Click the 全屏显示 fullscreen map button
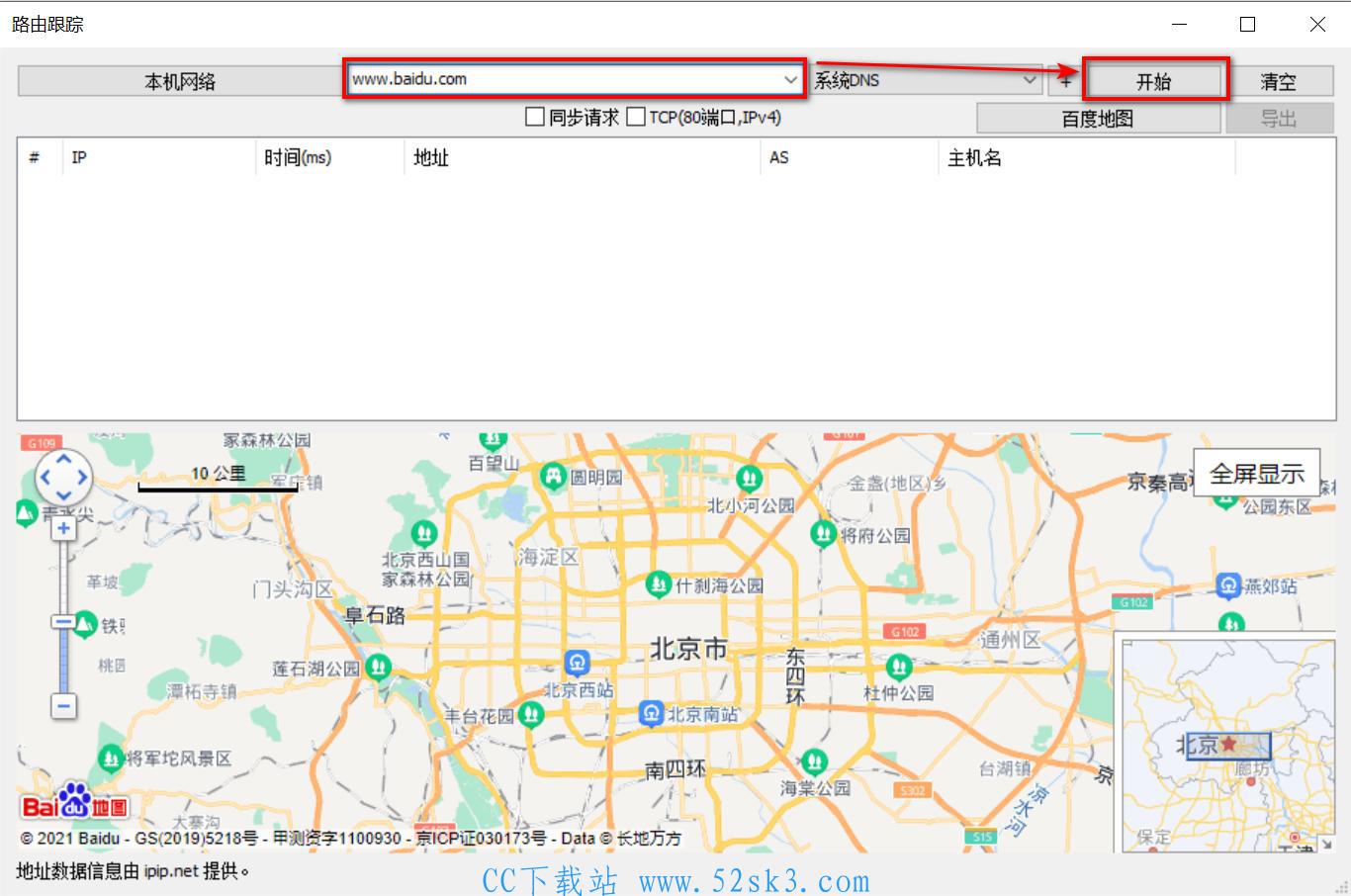1351x896 pixels. 1257,474
